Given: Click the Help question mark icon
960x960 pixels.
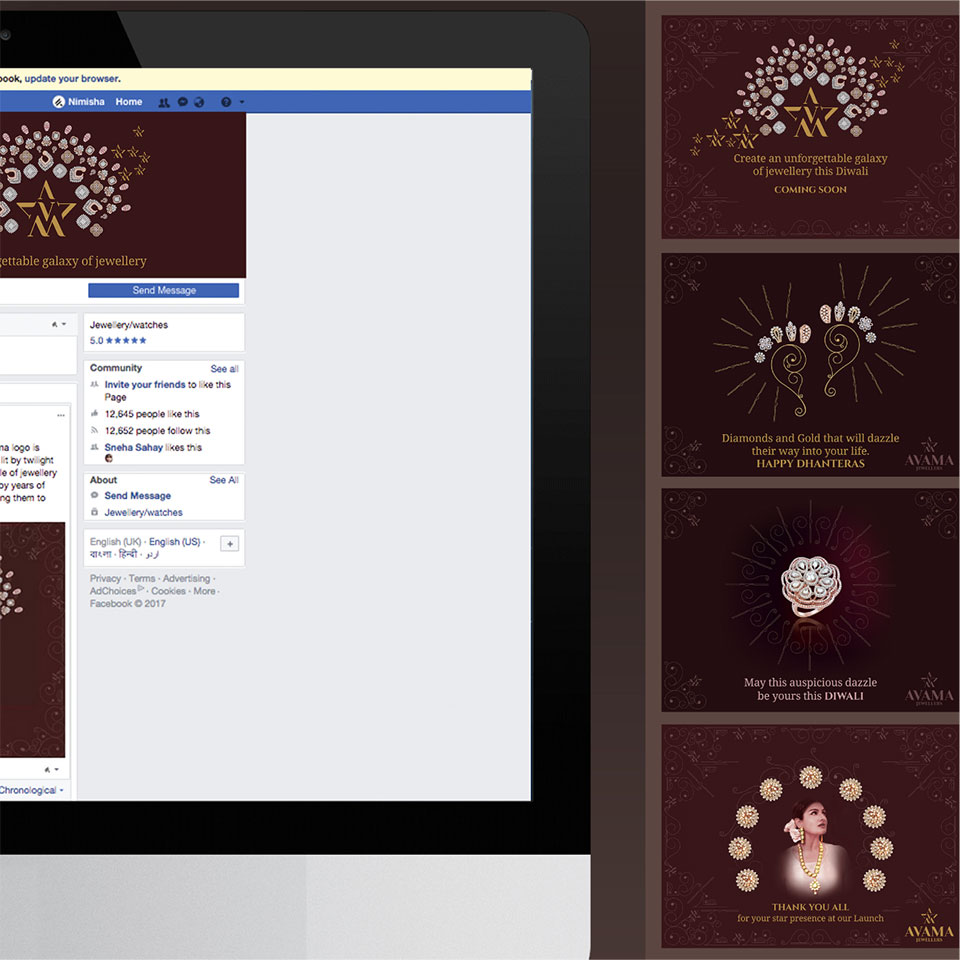Looking at the screenshot, I should (x=226, y=101).
